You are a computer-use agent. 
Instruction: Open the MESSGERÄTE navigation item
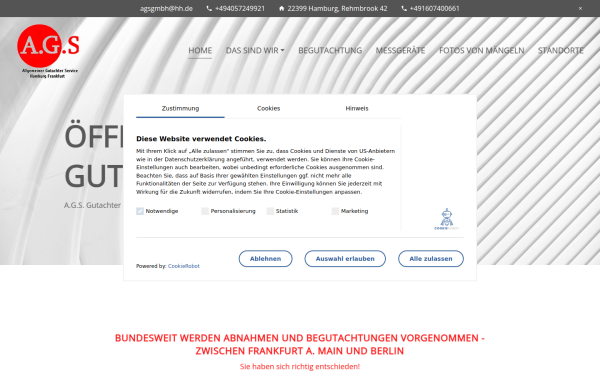(400, 51)
